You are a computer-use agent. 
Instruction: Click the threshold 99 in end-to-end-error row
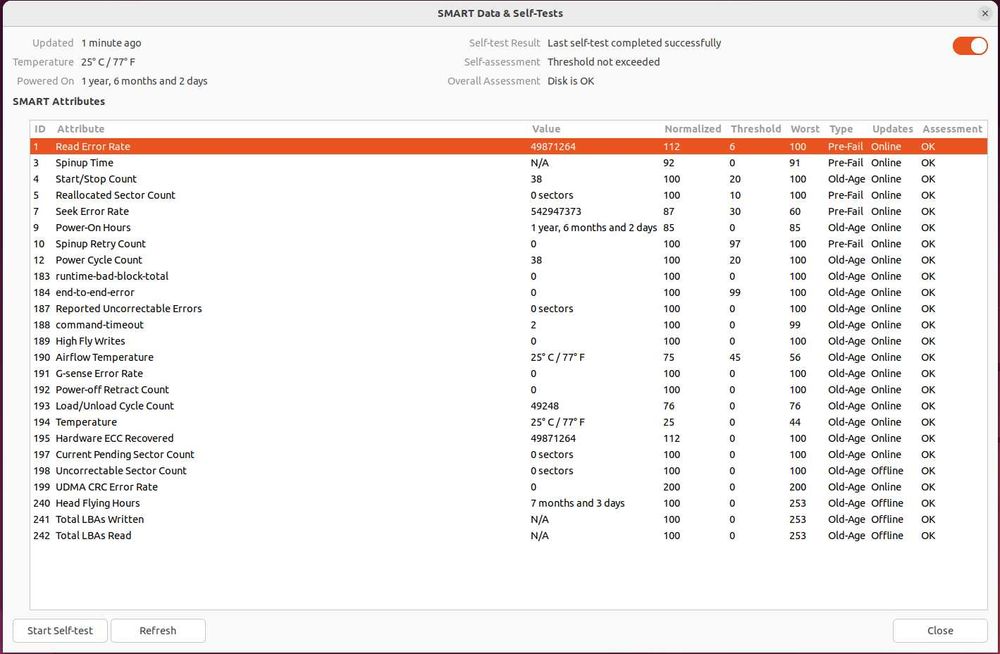click(735, 292)
